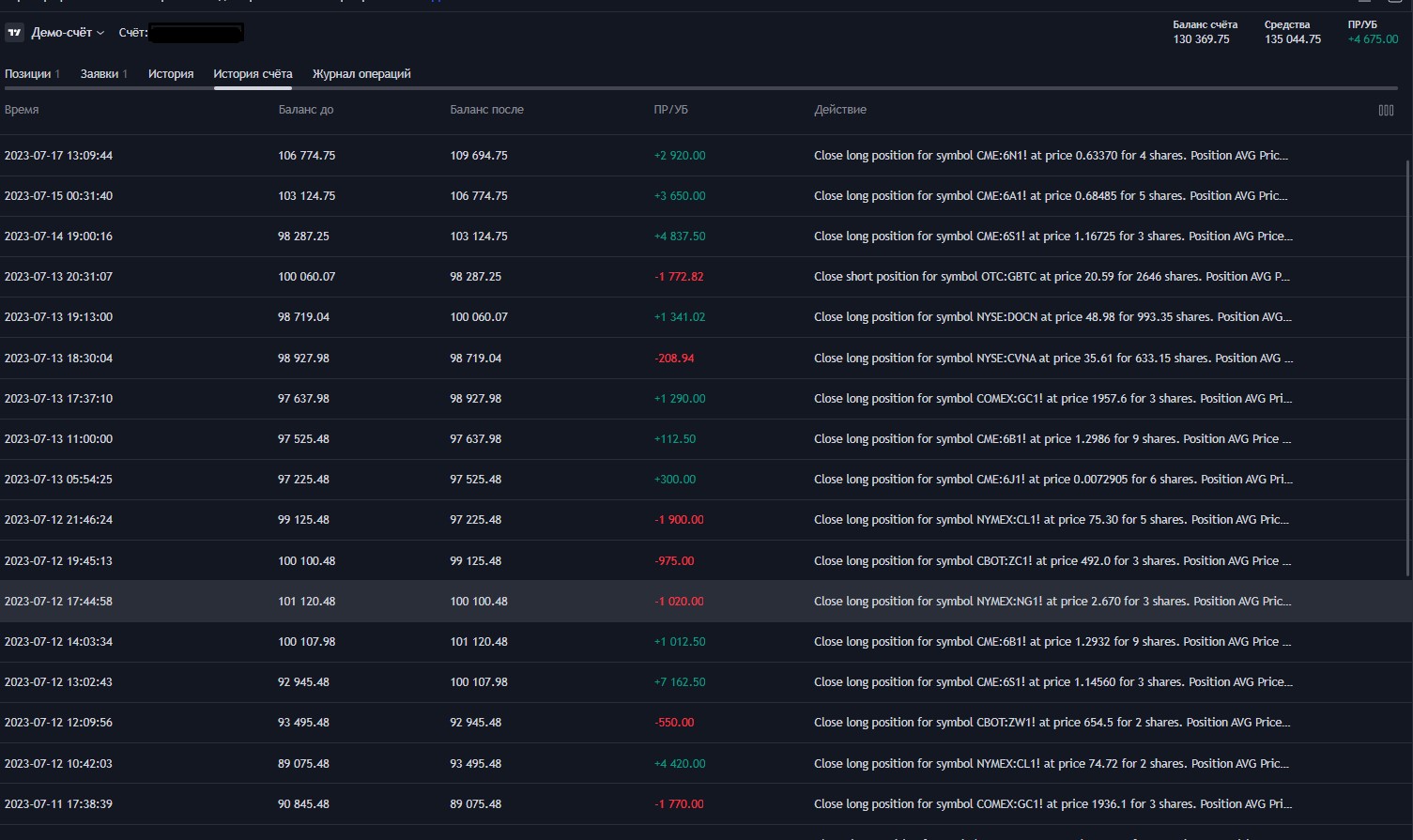1413x840 pixels.
Task: Click the TradingView logo icon
Action: 14,33
